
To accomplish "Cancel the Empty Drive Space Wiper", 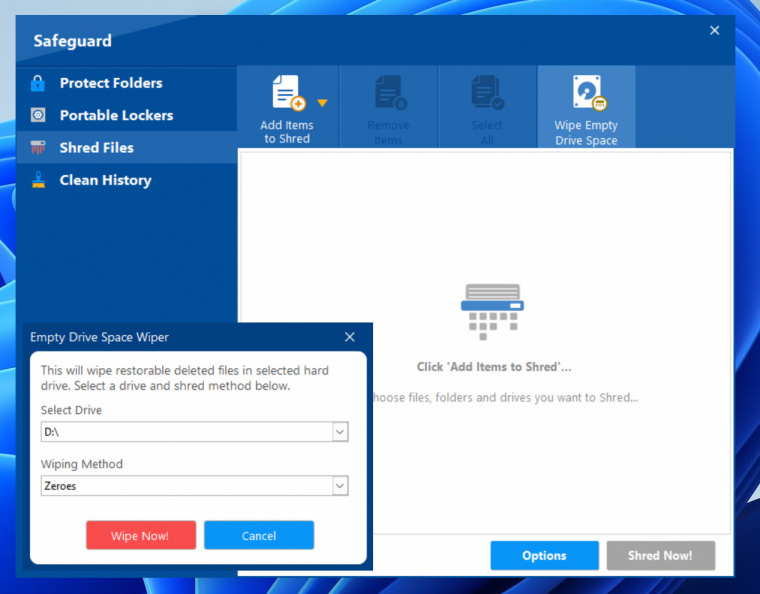I will (259, 535).
